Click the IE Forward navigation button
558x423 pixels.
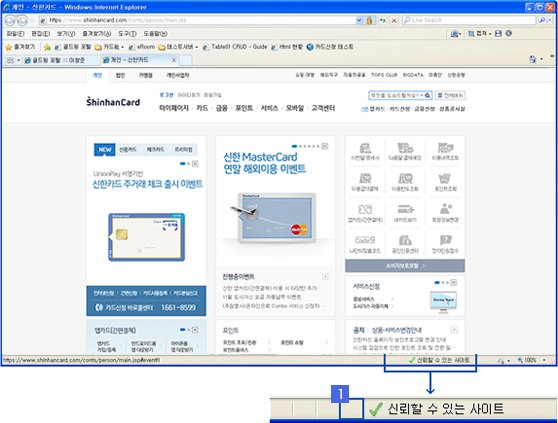pyautogui.click(x=22, y=21)
